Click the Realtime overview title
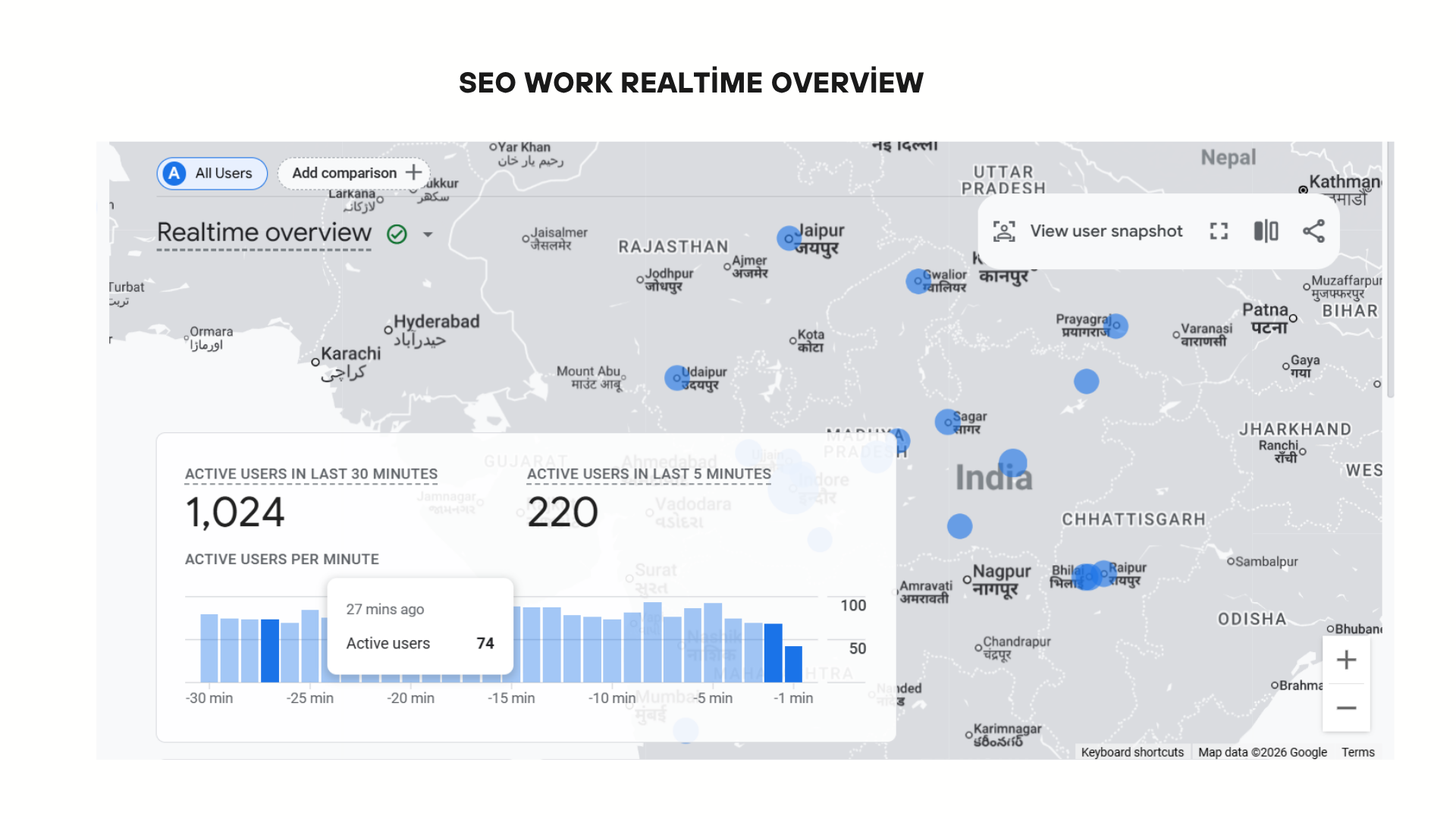1456x819 pixels. (264, 233)
